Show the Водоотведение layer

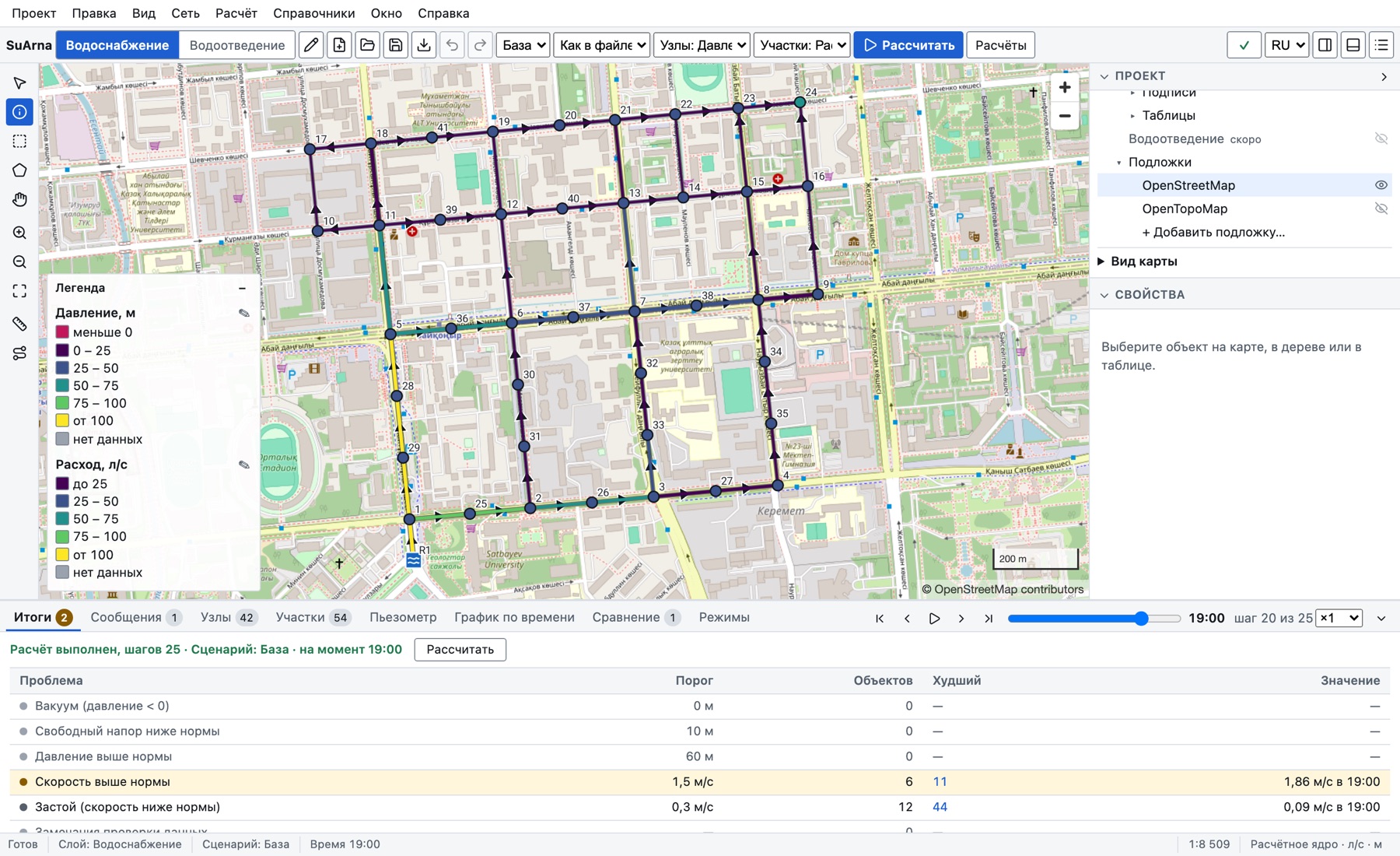tap(1381, 139)
